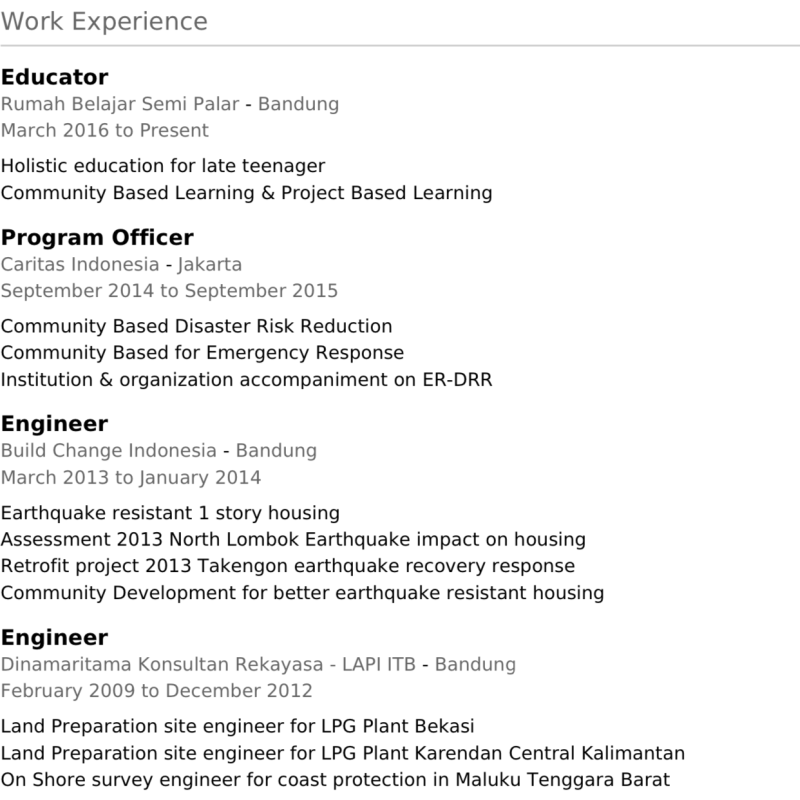Click September 2014 to September 2015 date range
Image resolution: width=800 pixels, height=800 pixels.
(169, 291)
